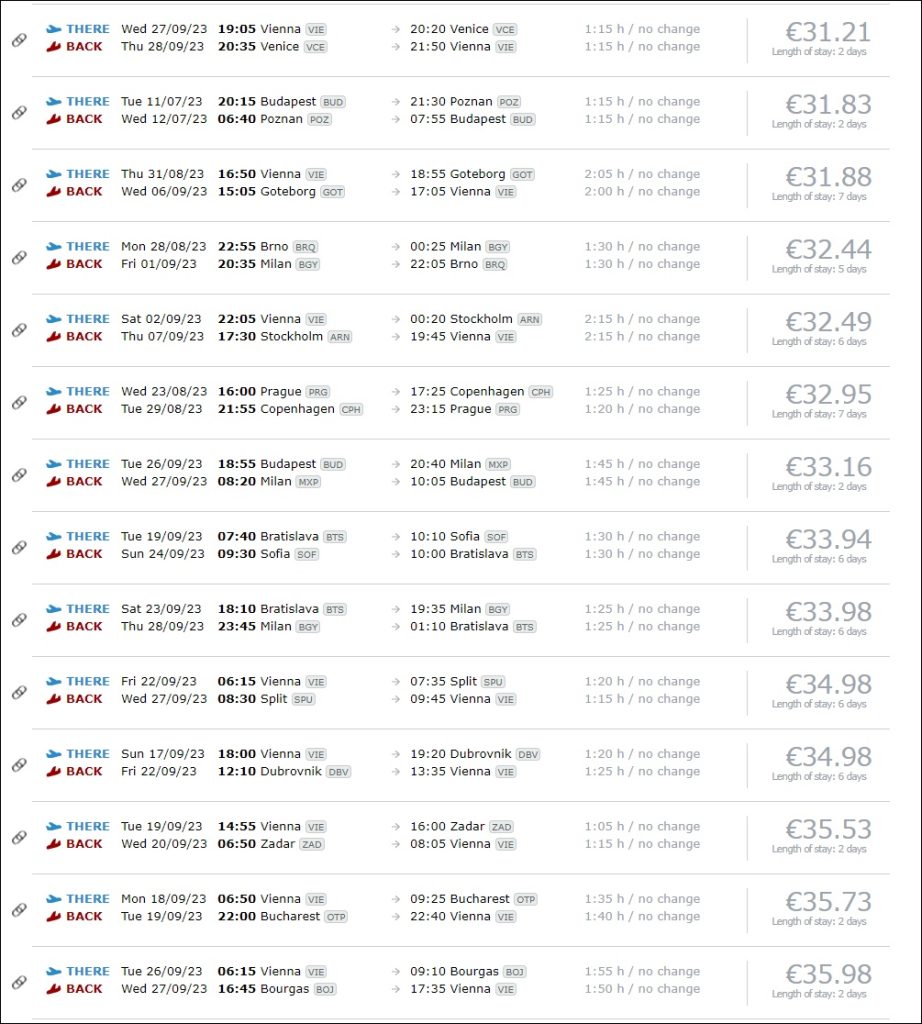Open the €32.44 Brno–Milan offer

point(828,249)
